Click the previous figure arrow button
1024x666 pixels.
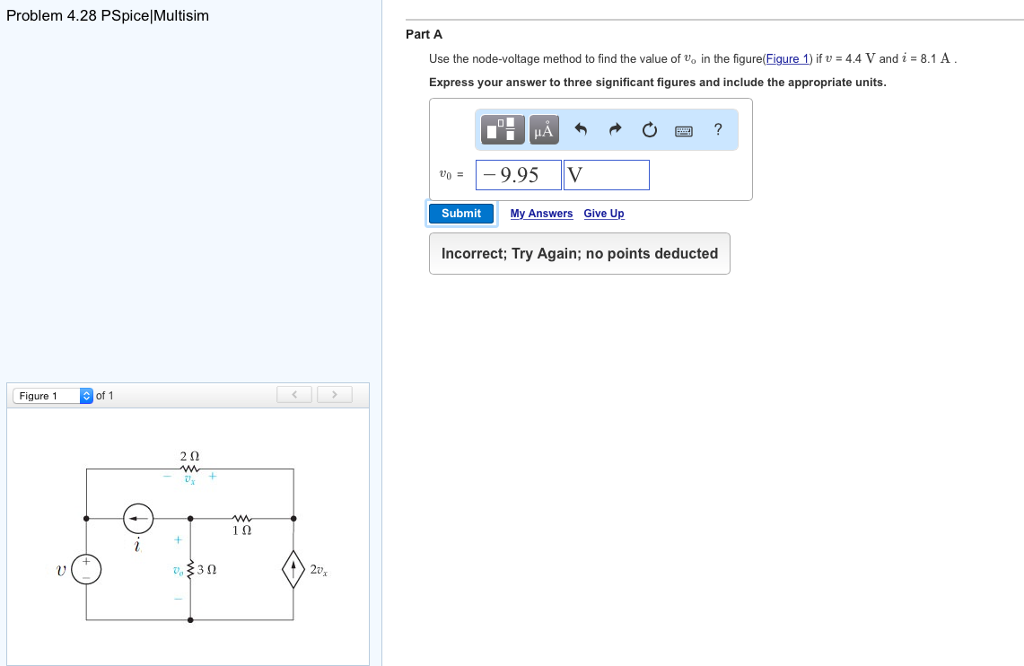click(x=294, y=395)
